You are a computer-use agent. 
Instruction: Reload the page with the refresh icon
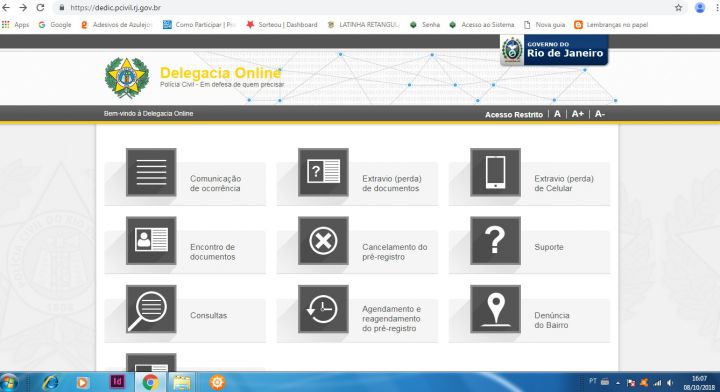click(40, 8)
